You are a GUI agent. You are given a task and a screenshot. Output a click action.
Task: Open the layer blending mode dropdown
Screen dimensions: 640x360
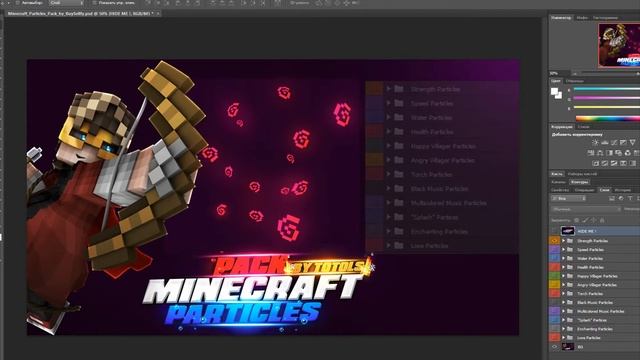click(x=586, y=209)
